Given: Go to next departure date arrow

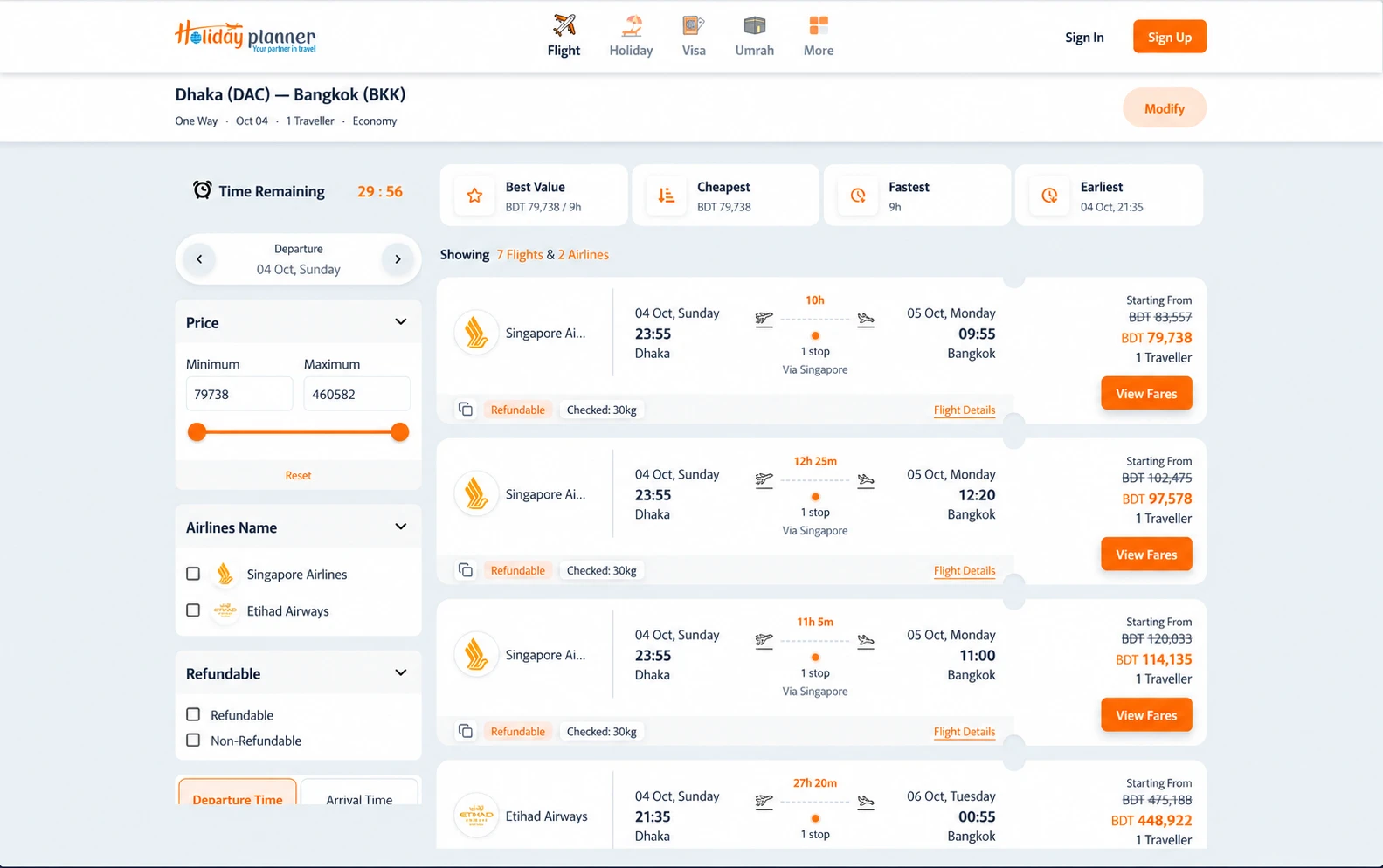Looking at the screenshot, I should (398, 259).
